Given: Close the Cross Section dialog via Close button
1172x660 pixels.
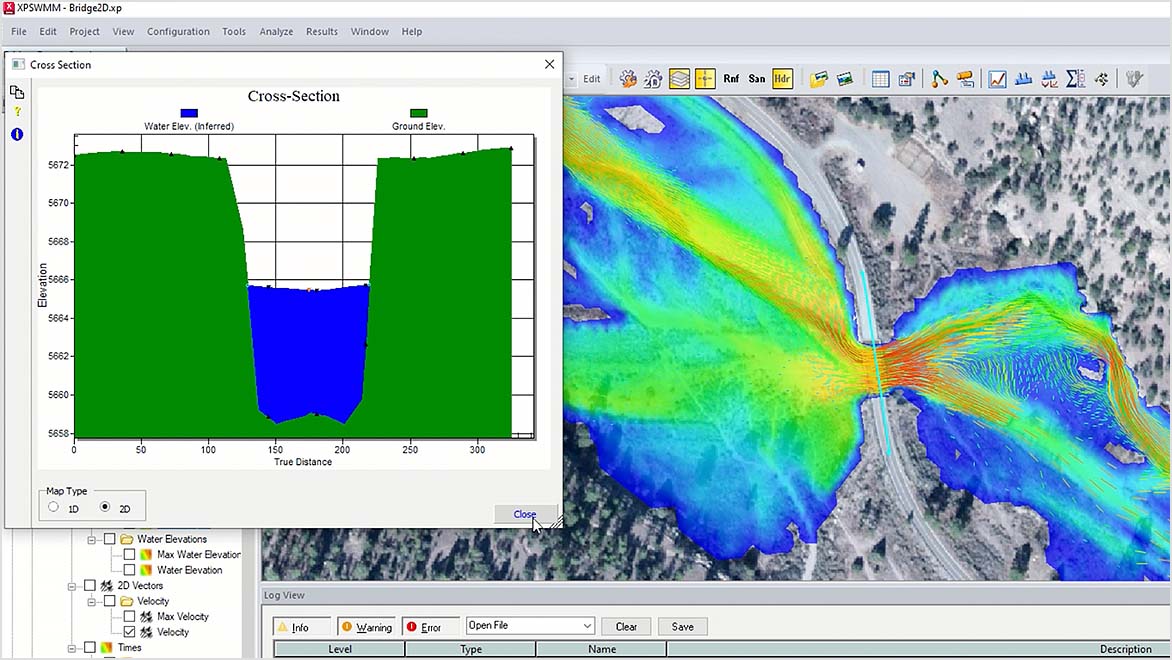Looking at the screenshot, I should coord(524,514).
